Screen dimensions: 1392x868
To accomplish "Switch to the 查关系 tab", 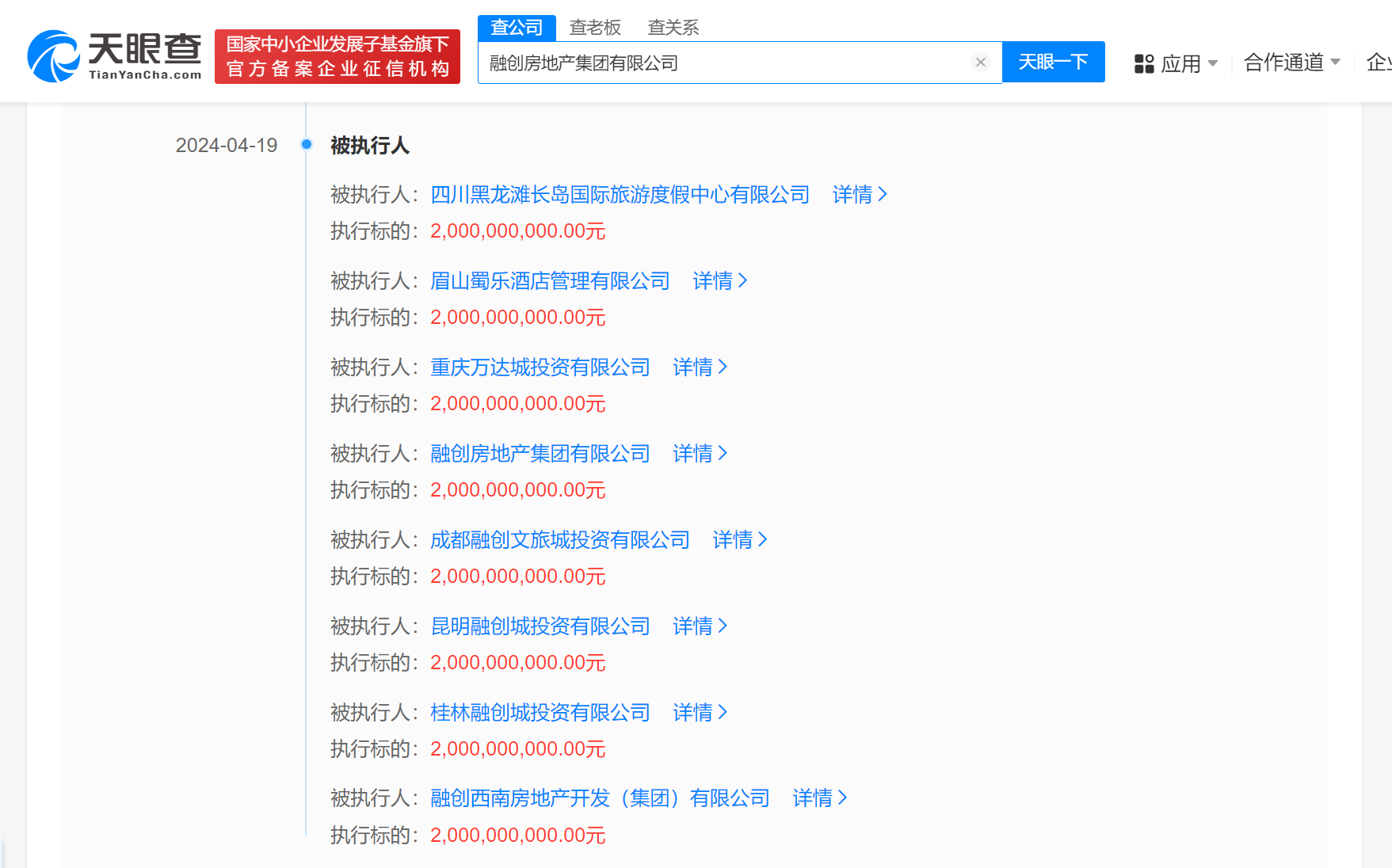I will [x=673, y=27].
